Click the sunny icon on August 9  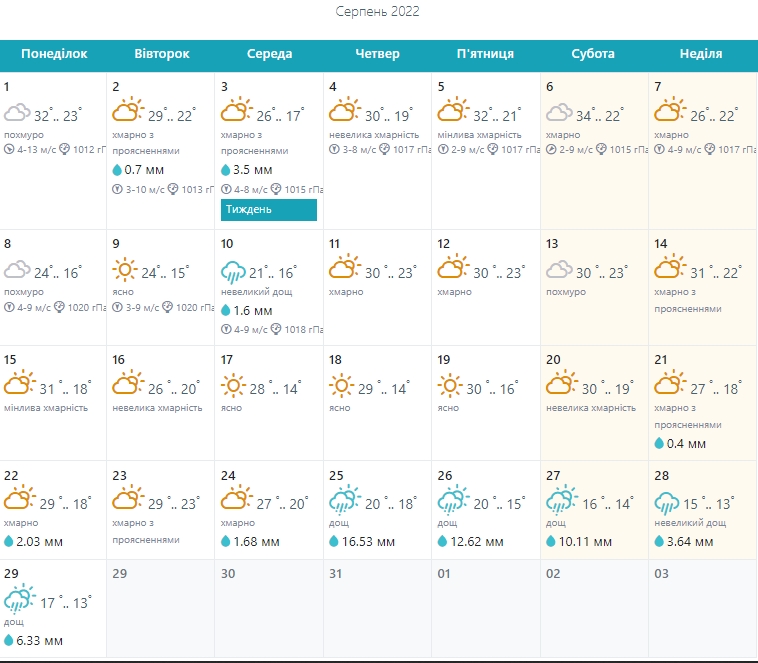coord(126,270)
